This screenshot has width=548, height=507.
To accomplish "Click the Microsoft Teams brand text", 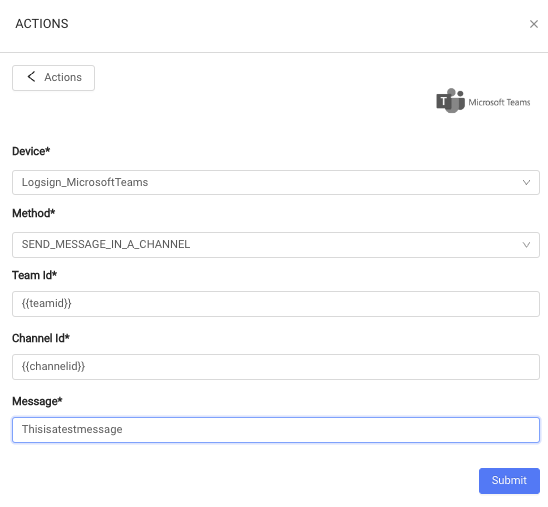I will pos(499,102).
